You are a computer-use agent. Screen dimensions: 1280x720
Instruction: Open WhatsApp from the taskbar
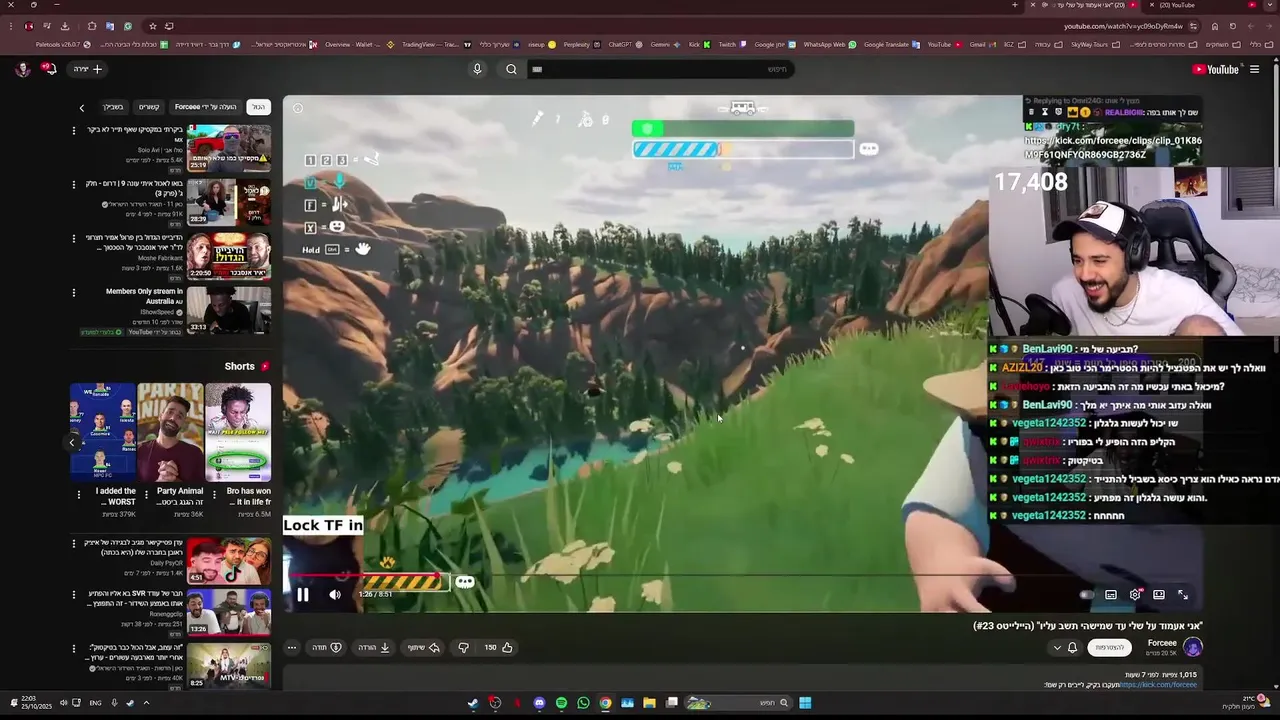click(x=583, y=703)
